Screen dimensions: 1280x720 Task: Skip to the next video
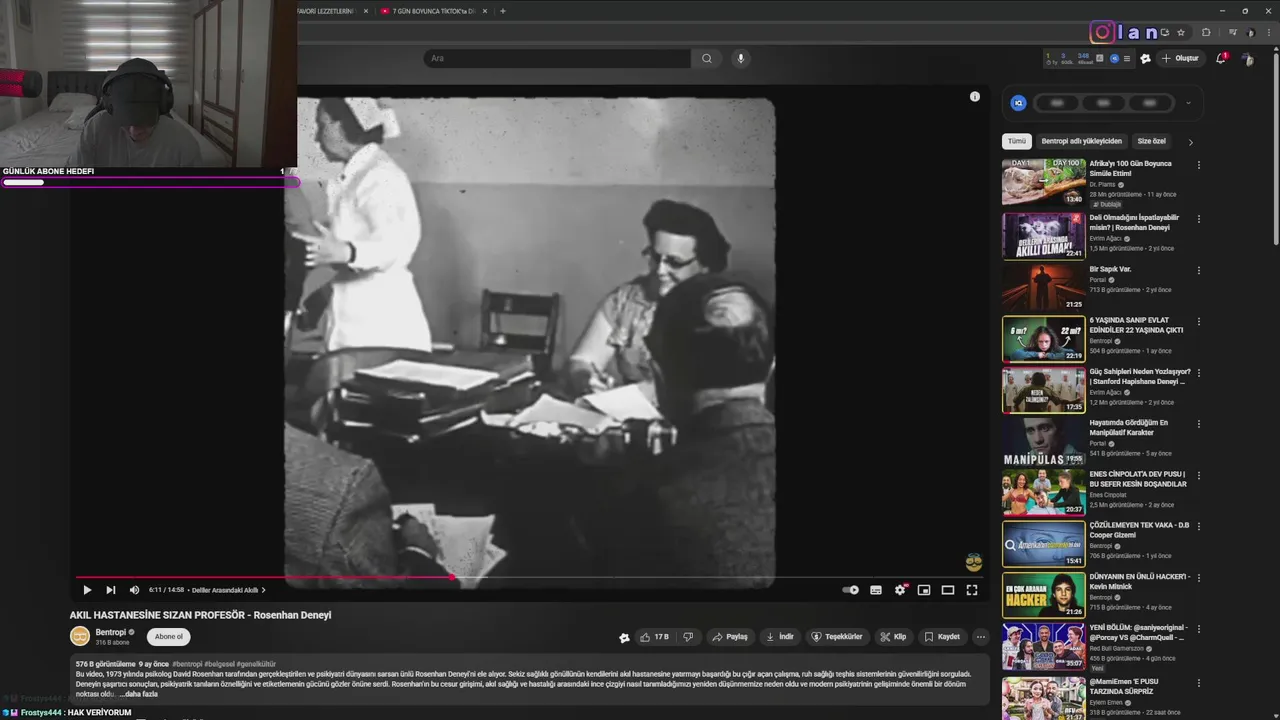pos(111,590)
